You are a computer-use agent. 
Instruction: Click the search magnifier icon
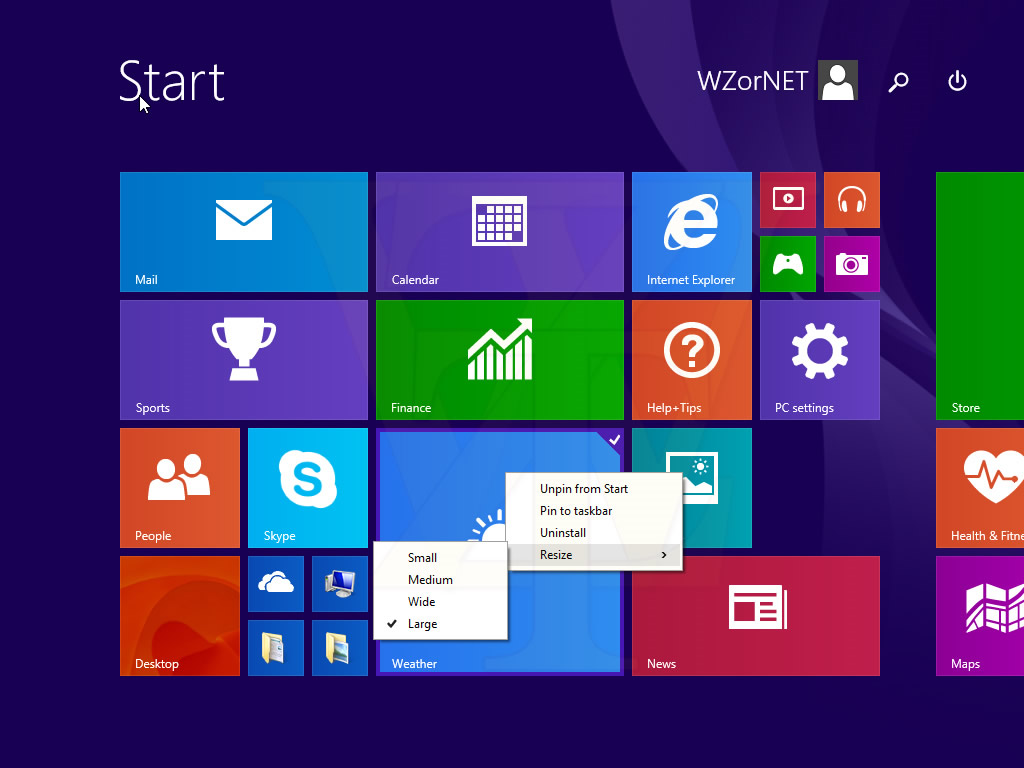tap(898, 81)
